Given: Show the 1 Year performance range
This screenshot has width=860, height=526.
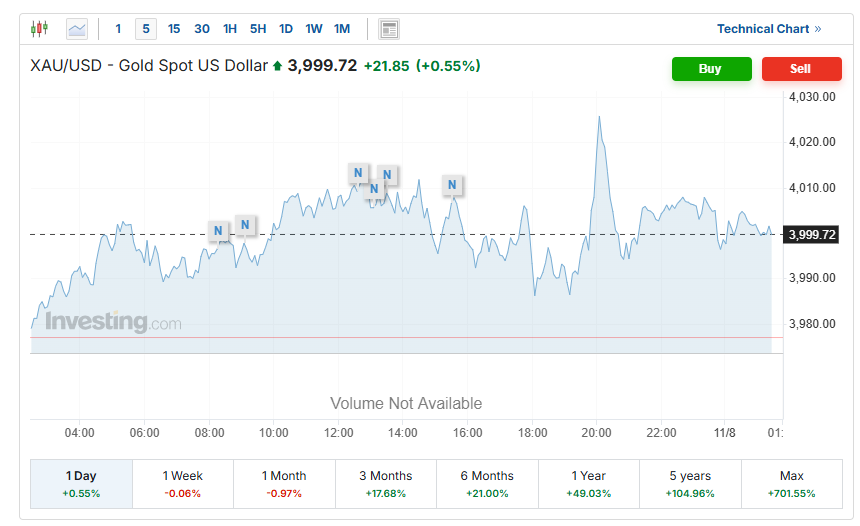Looking at the screenshot, I should coord(588,484).
